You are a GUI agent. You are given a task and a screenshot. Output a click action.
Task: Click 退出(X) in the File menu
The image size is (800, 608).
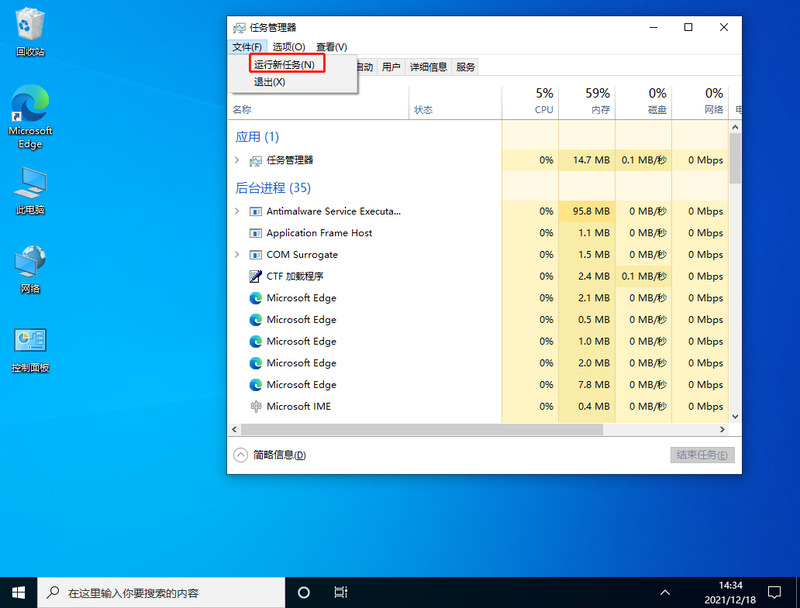click(x=272, y=81)
